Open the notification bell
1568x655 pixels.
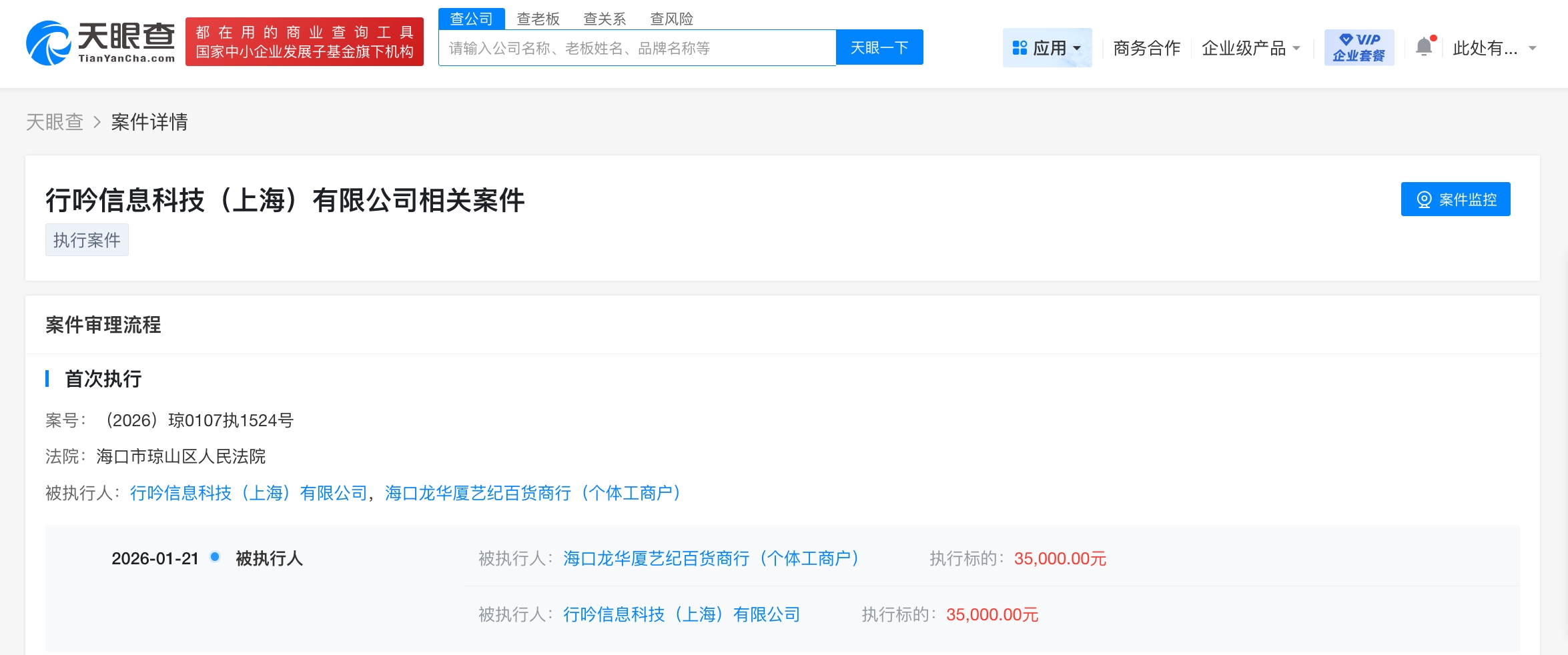[1424, 47]
